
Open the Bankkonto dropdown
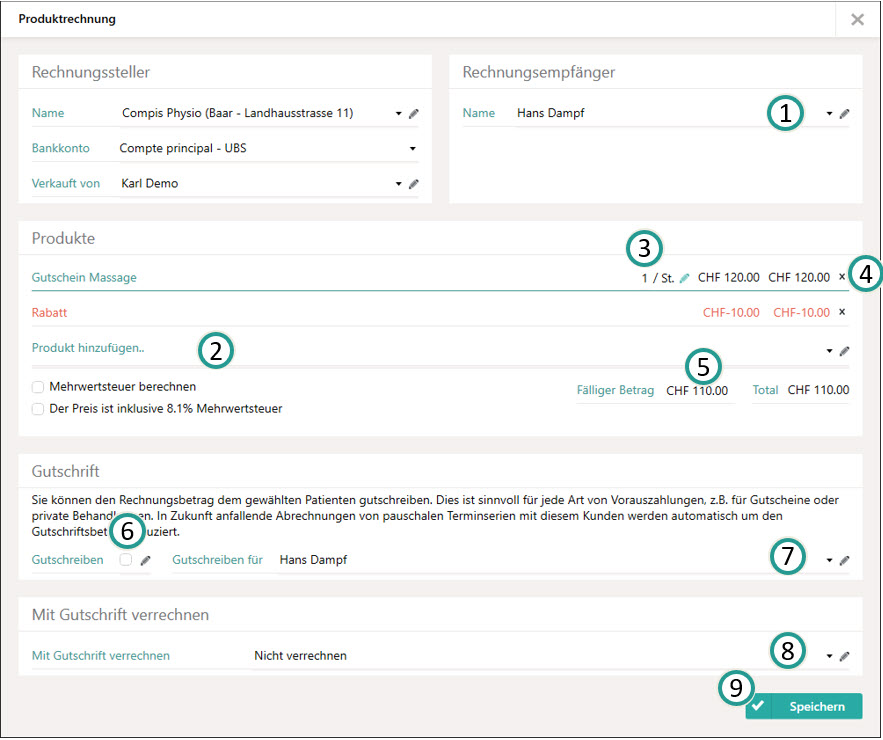[x=413, y=149]
